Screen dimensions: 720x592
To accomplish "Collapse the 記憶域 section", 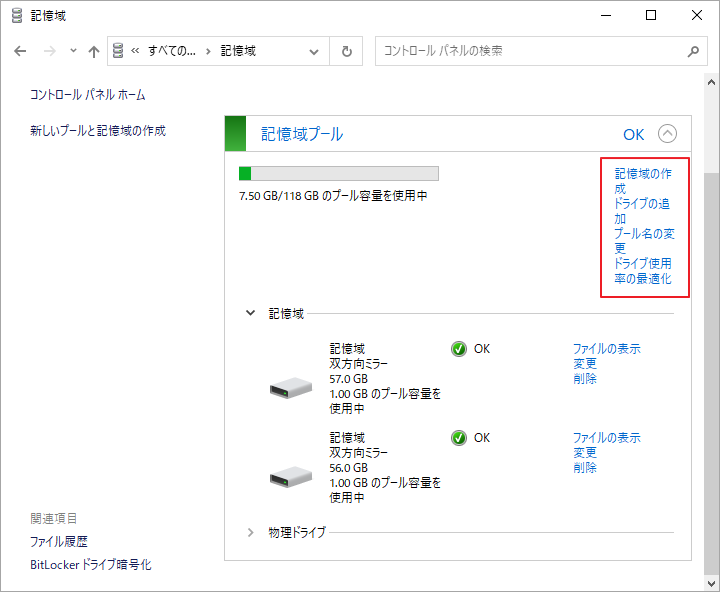I will click(251, 313).
